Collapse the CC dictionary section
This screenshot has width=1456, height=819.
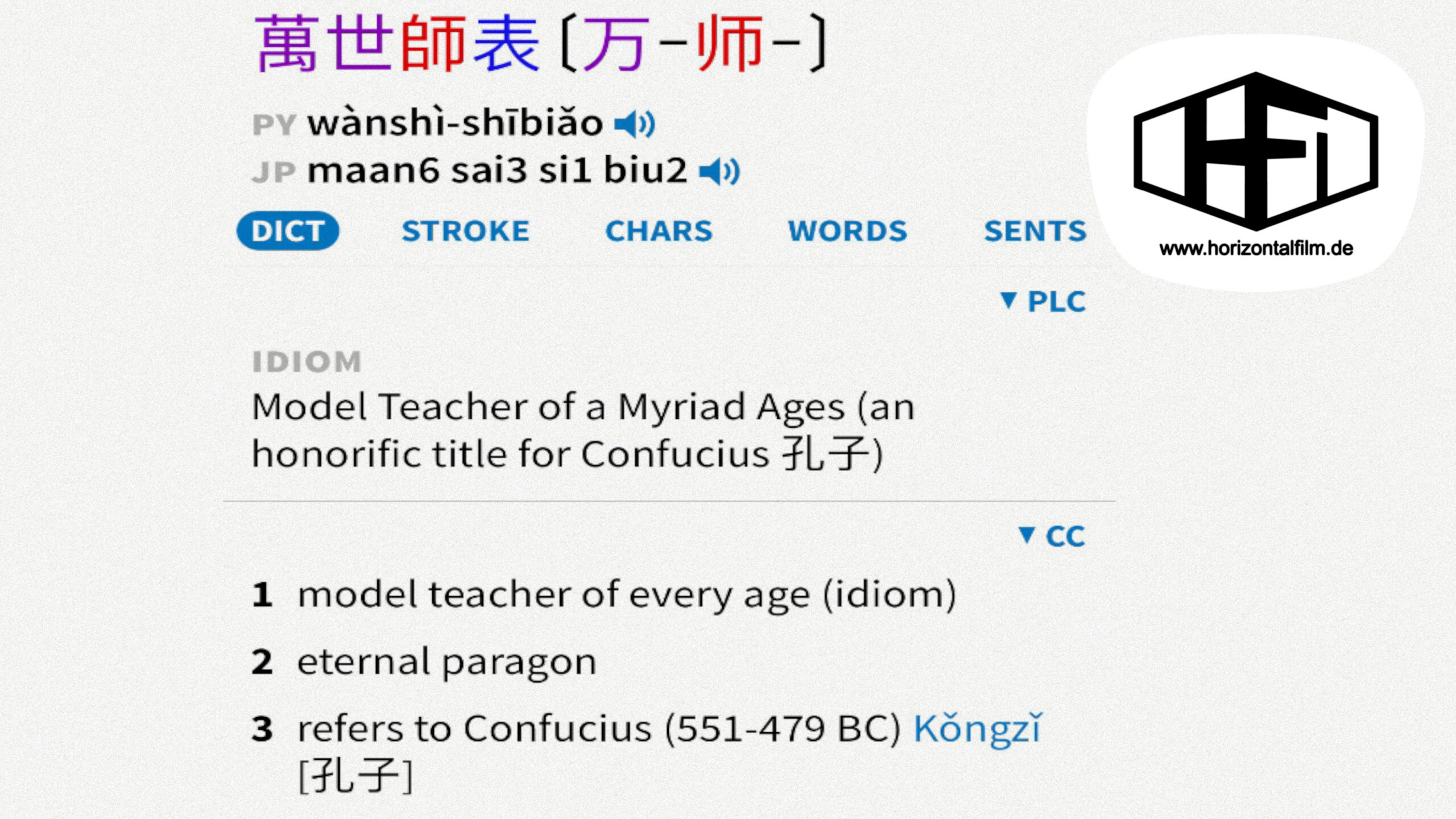[1052, 536]
